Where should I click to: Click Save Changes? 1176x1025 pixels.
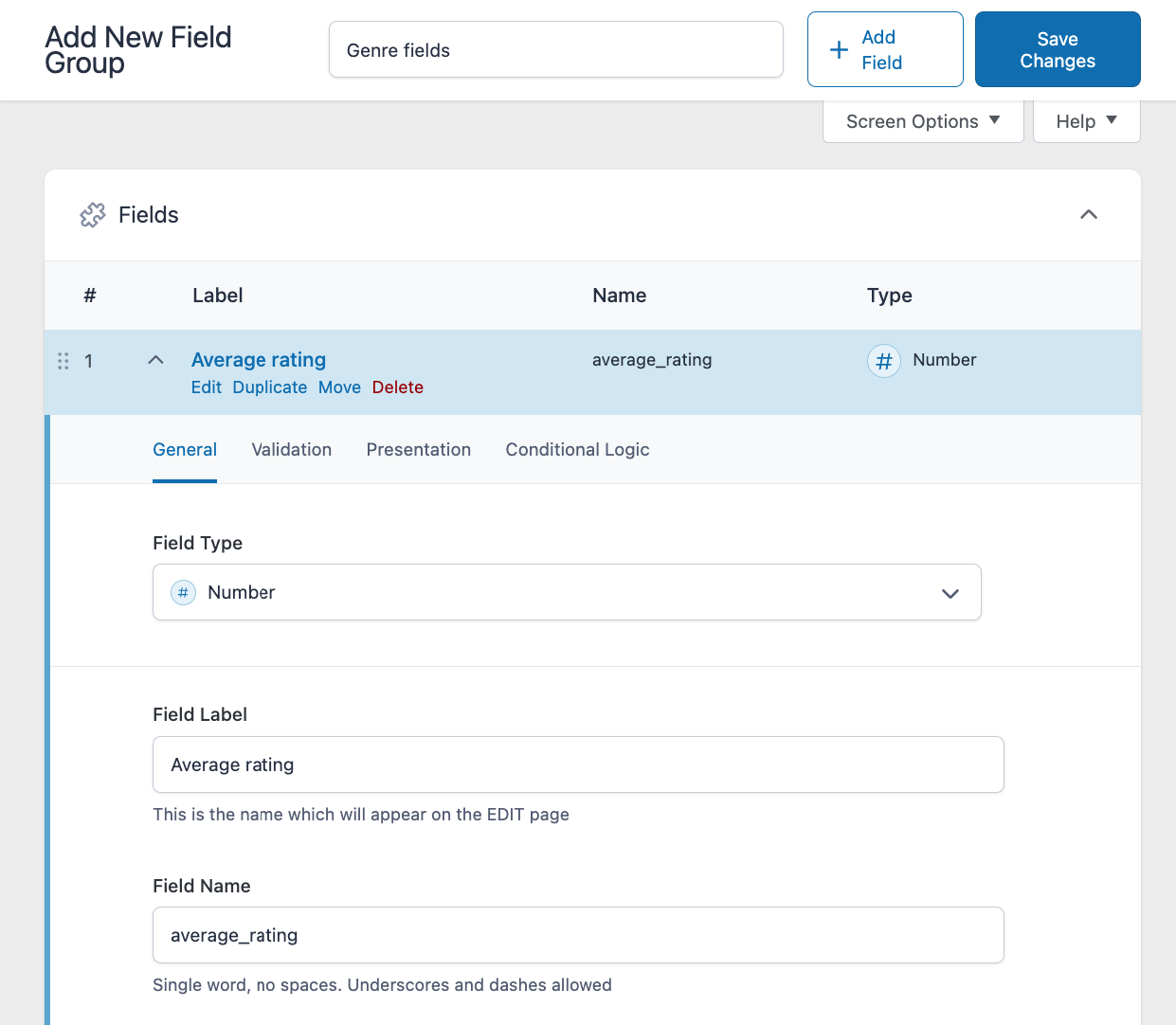(1057, 49)
